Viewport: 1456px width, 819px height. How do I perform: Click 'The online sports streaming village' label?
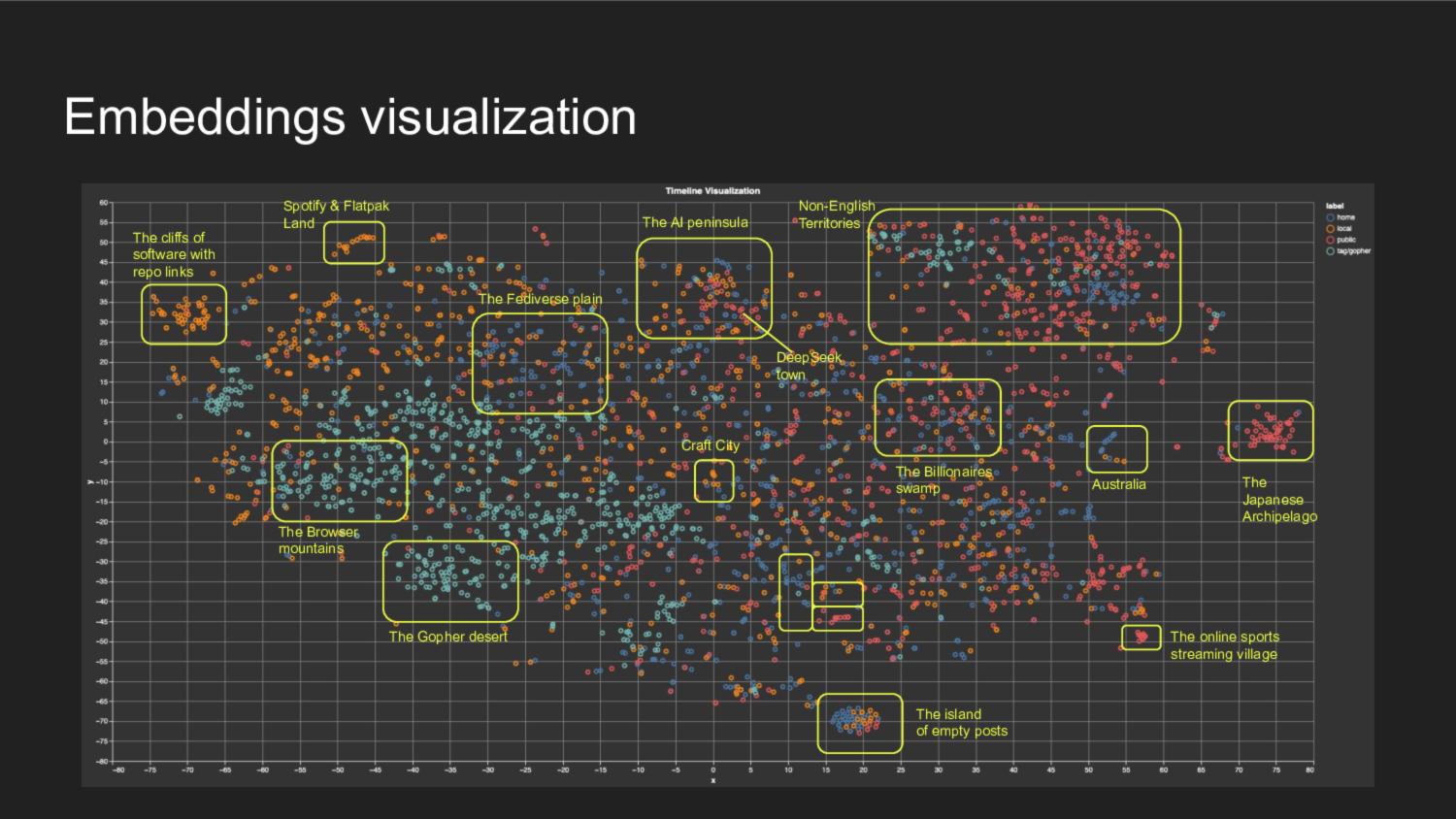[1224, 645]
